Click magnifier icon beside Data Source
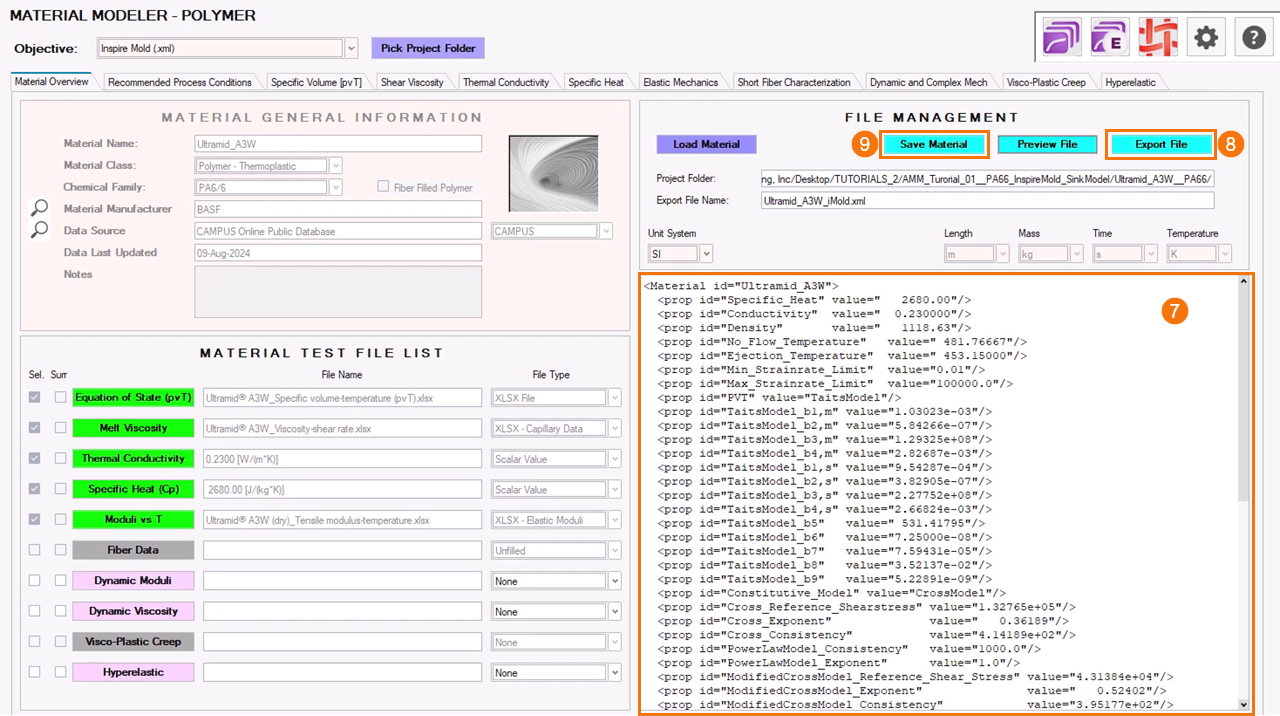Screen dimensions: 1280x716 [39, 230]
